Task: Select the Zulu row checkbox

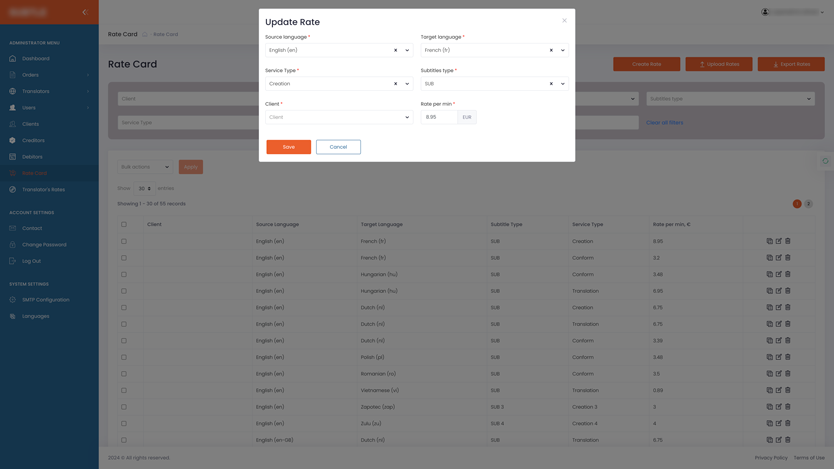Action: (x=124, y=424)
